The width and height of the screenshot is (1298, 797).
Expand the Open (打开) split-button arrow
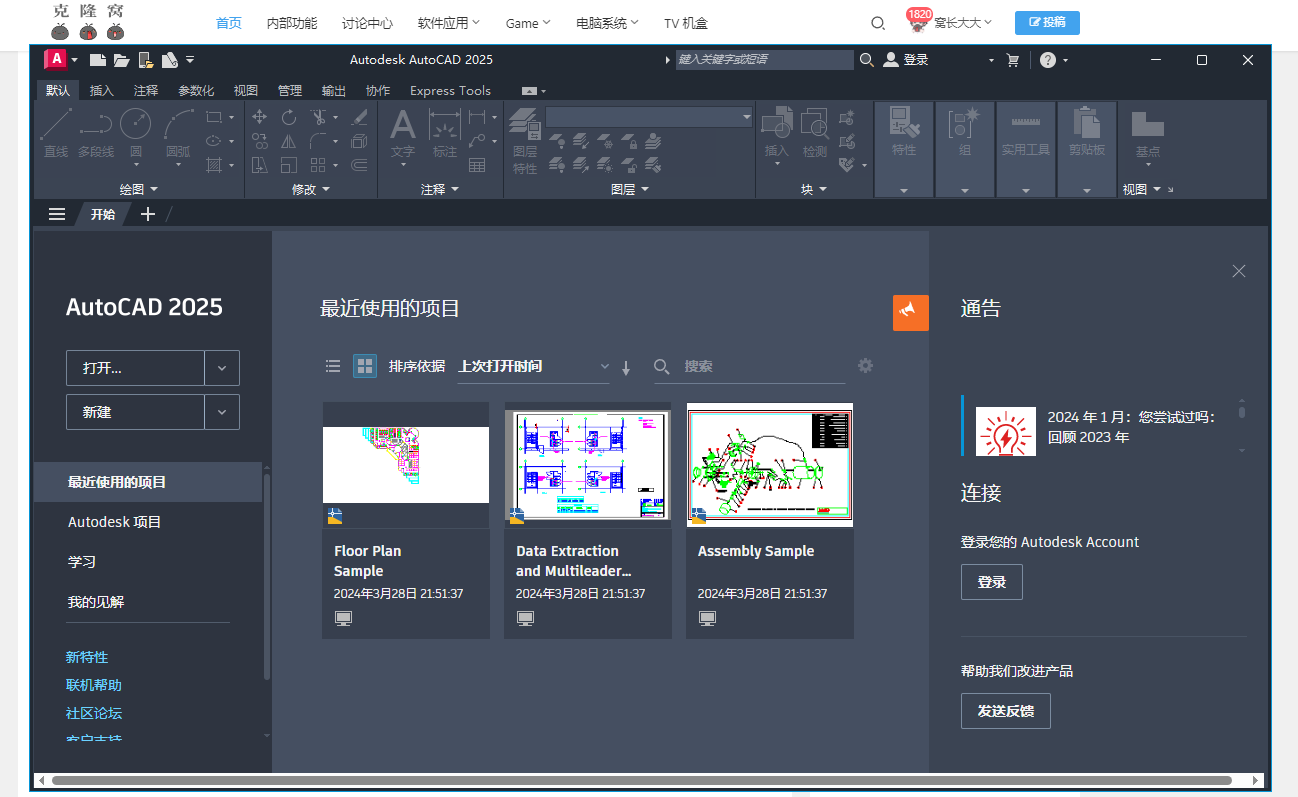click(x=222, y=368)
